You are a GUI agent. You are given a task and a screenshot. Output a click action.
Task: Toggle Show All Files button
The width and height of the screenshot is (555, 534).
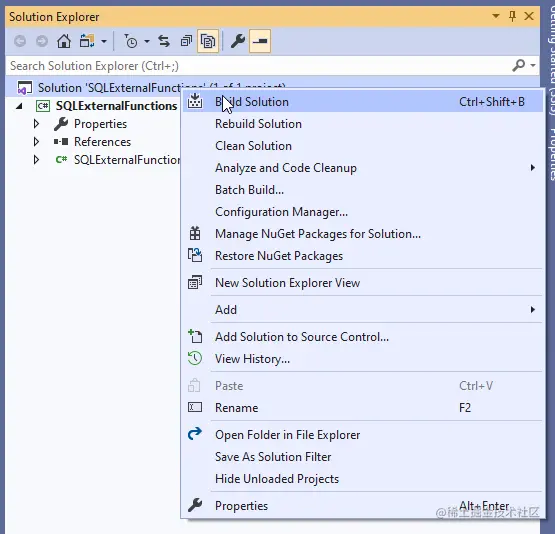(x=208, y=41)
